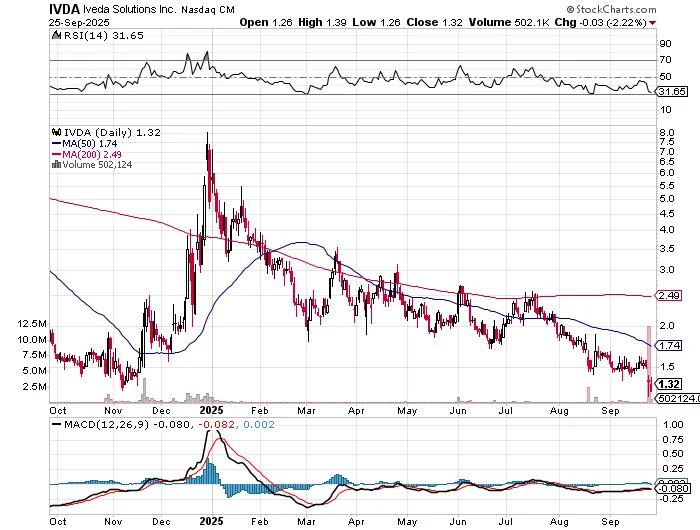Click the Open 1.26 value
This screenshot has width=700, height=530.
click(266, 22)
